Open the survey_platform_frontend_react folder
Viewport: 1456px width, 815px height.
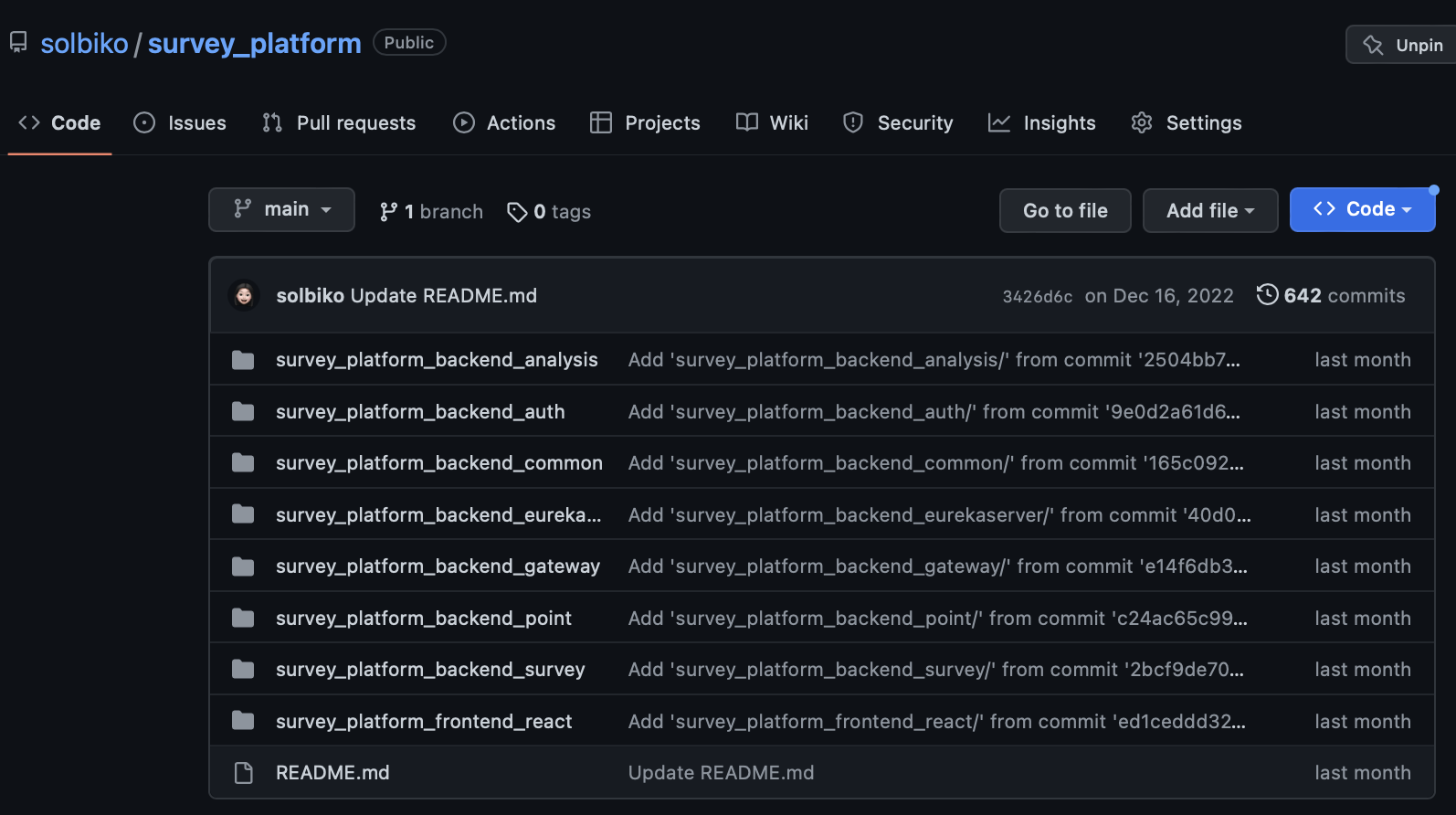[x=424, y=722]
